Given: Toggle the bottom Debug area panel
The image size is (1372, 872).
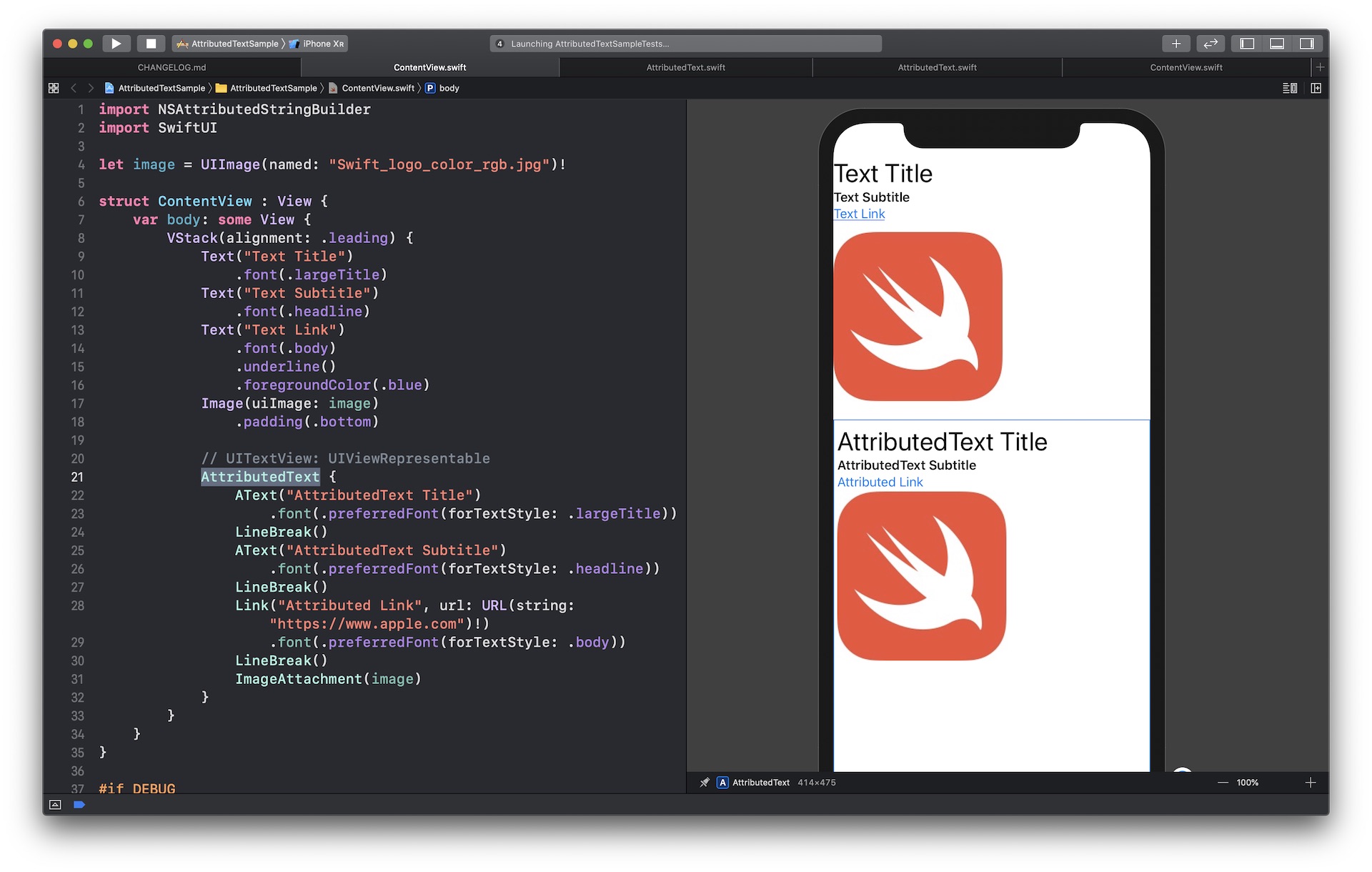Looking at the screenshot, I should pos(1277,44).
